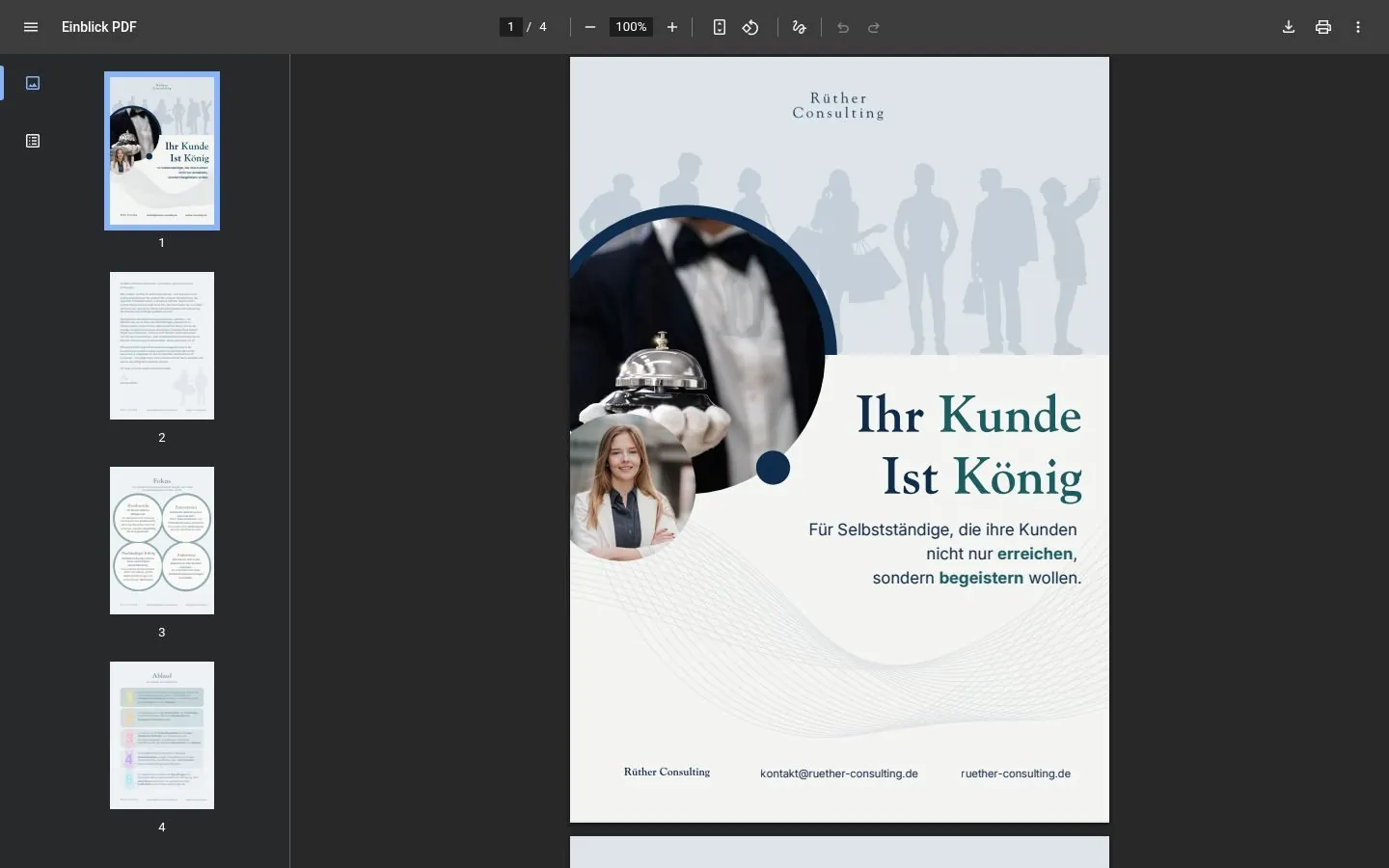Go to page 4 thumbnail titled Ablauf

pos(162,735)
